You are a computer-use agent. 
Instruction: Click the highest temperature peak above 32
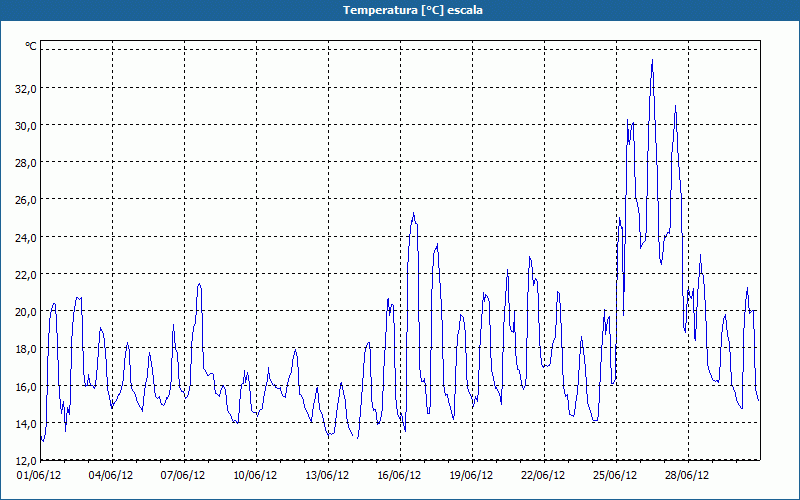click(x=652, y=60)
